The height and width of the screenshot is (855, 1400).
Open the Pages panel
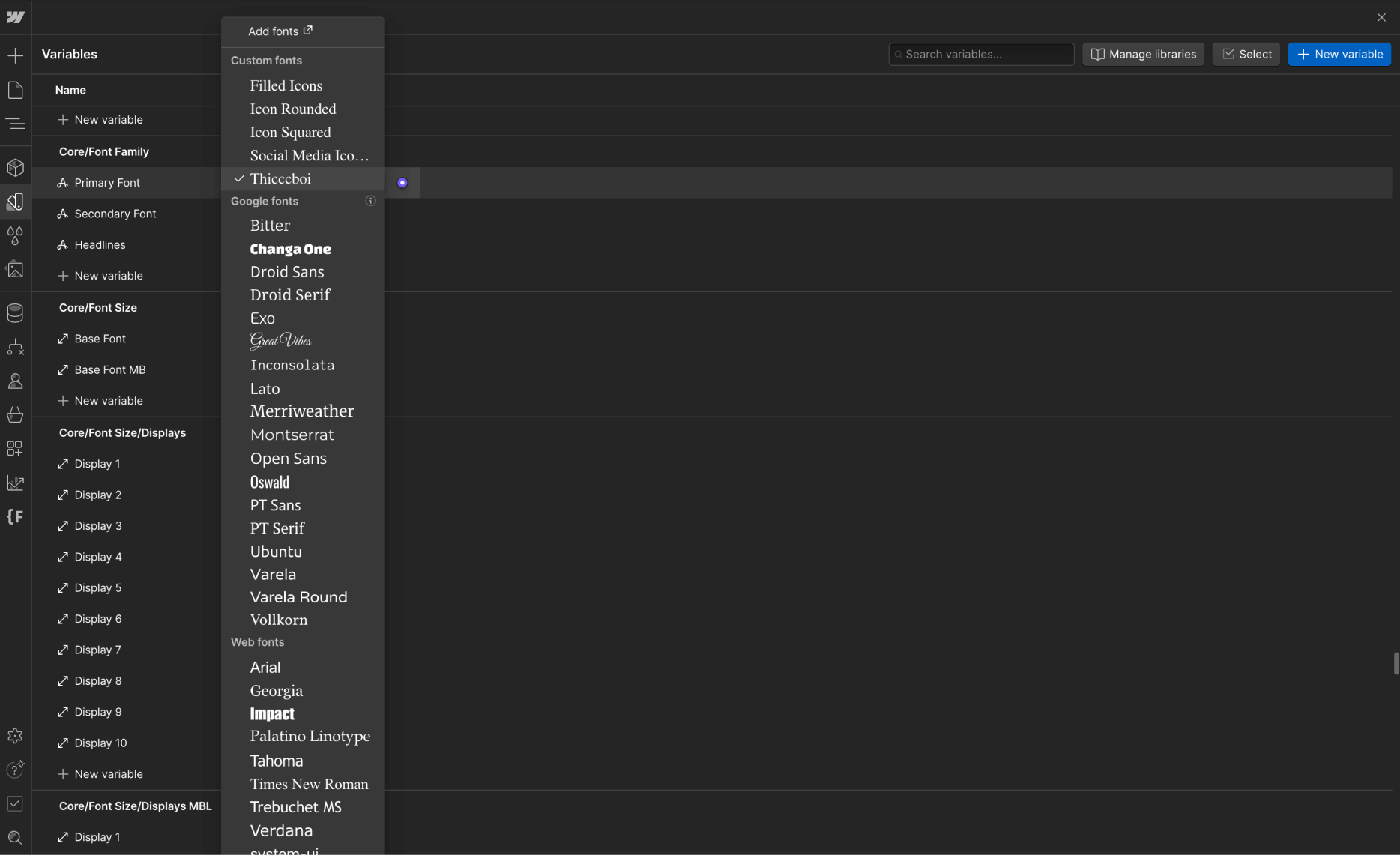coord(15,89)
